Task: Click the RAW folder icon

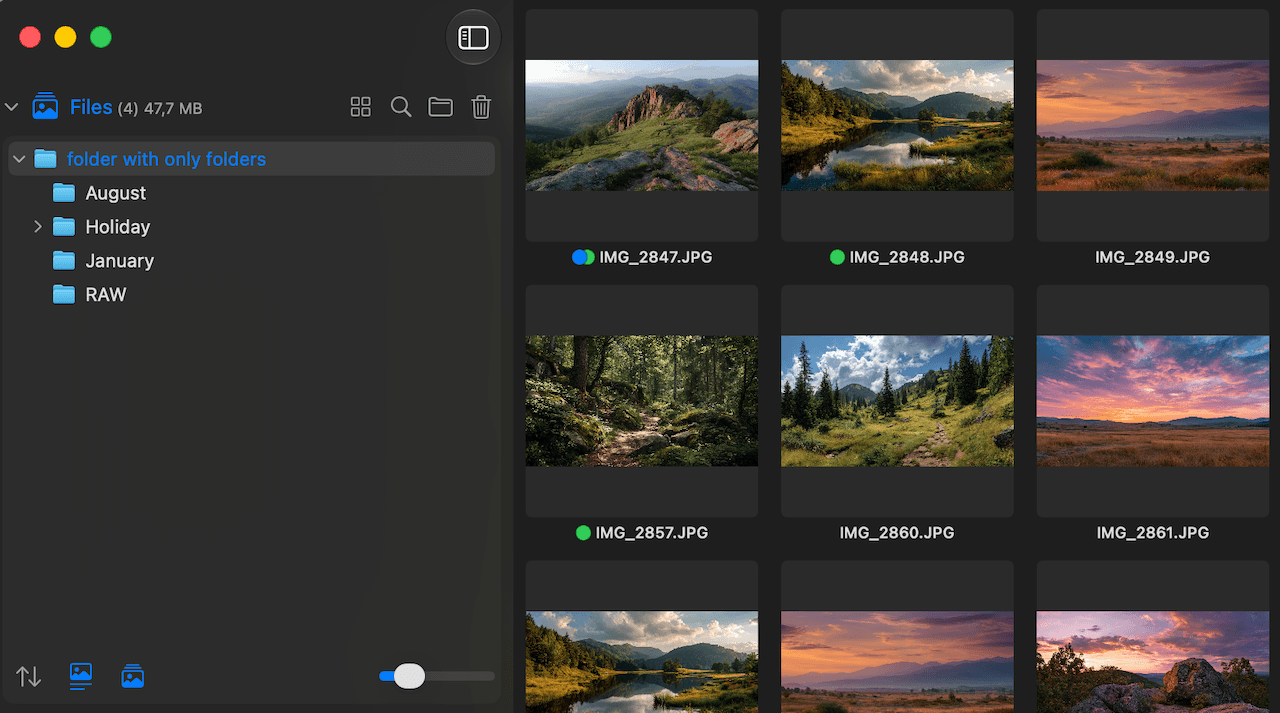Action: click(x=64, y=295)
